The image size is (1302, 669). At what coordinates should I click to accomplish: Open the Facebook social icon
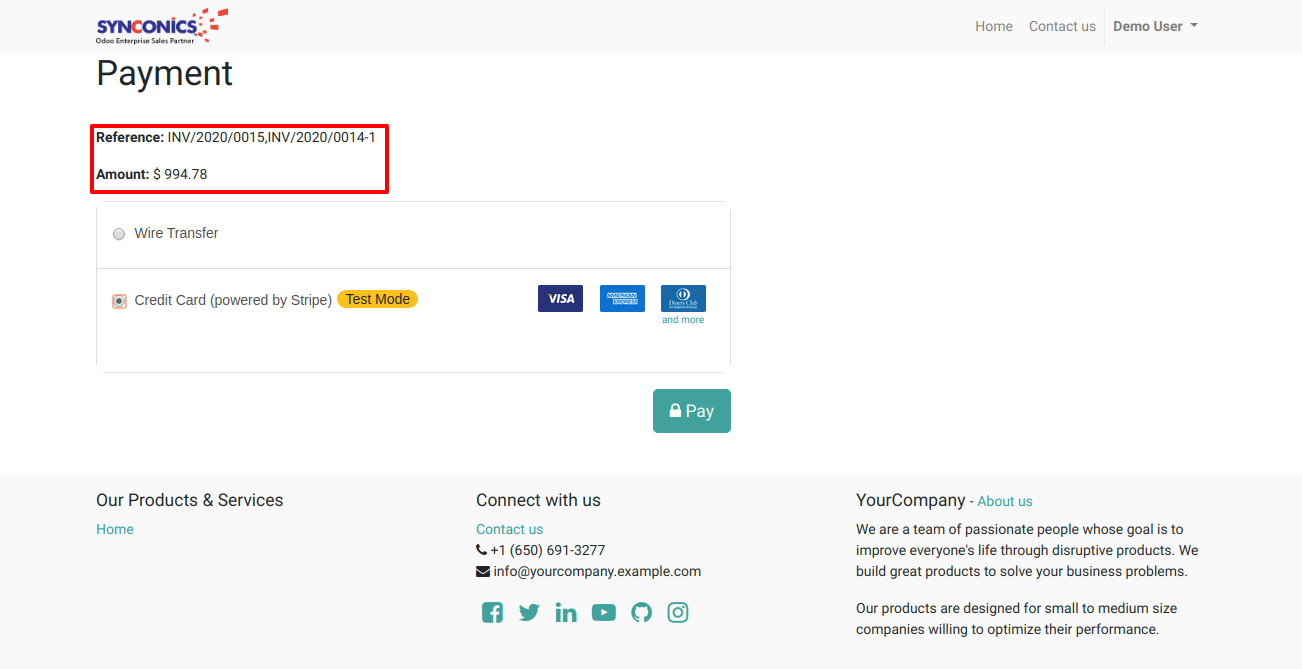[492, 613]
